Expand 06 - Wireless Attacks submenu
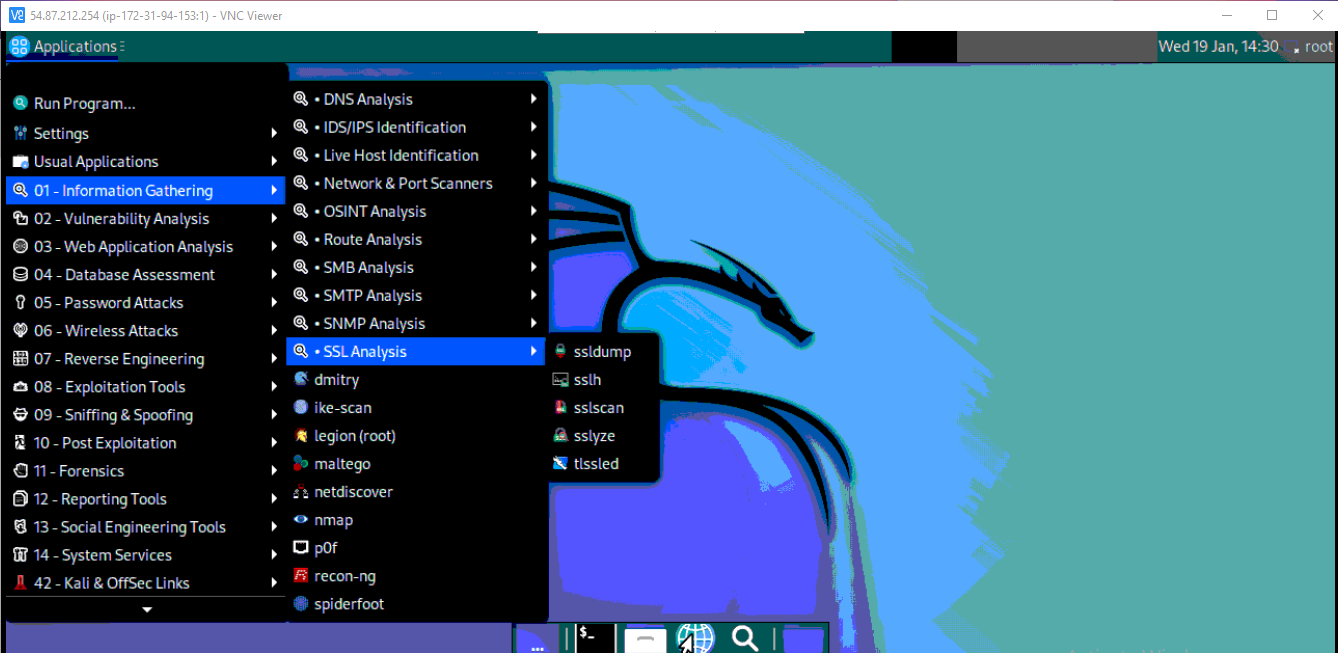Viewport: 1338px width, 653px height. point(146,331)
